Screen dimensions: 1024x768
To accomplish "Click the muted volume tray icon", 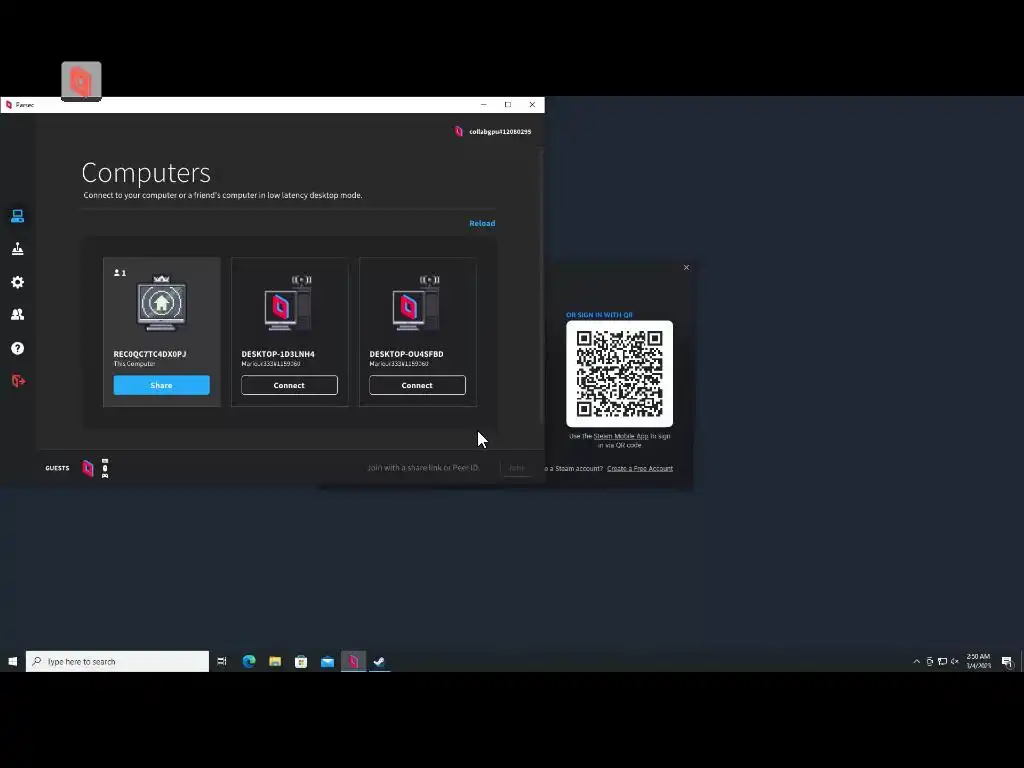I will (955, 662).
